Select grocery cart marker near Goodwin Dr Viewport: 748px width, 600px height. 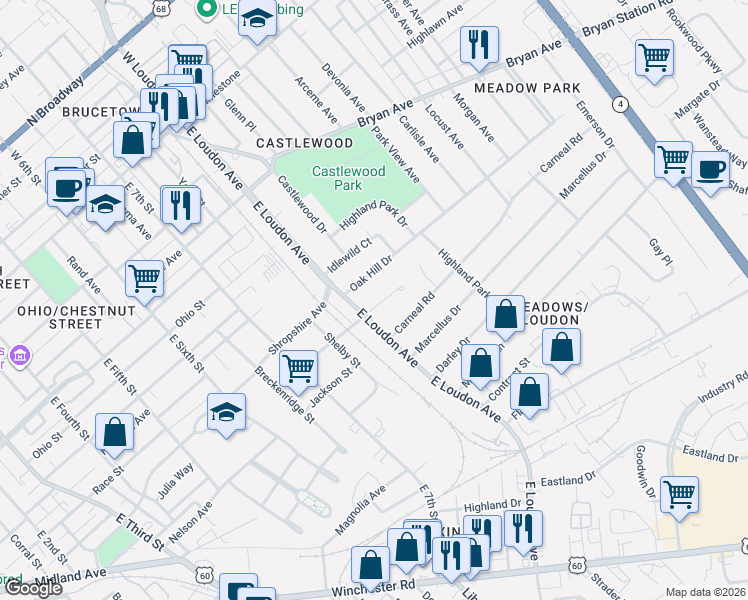679,496
